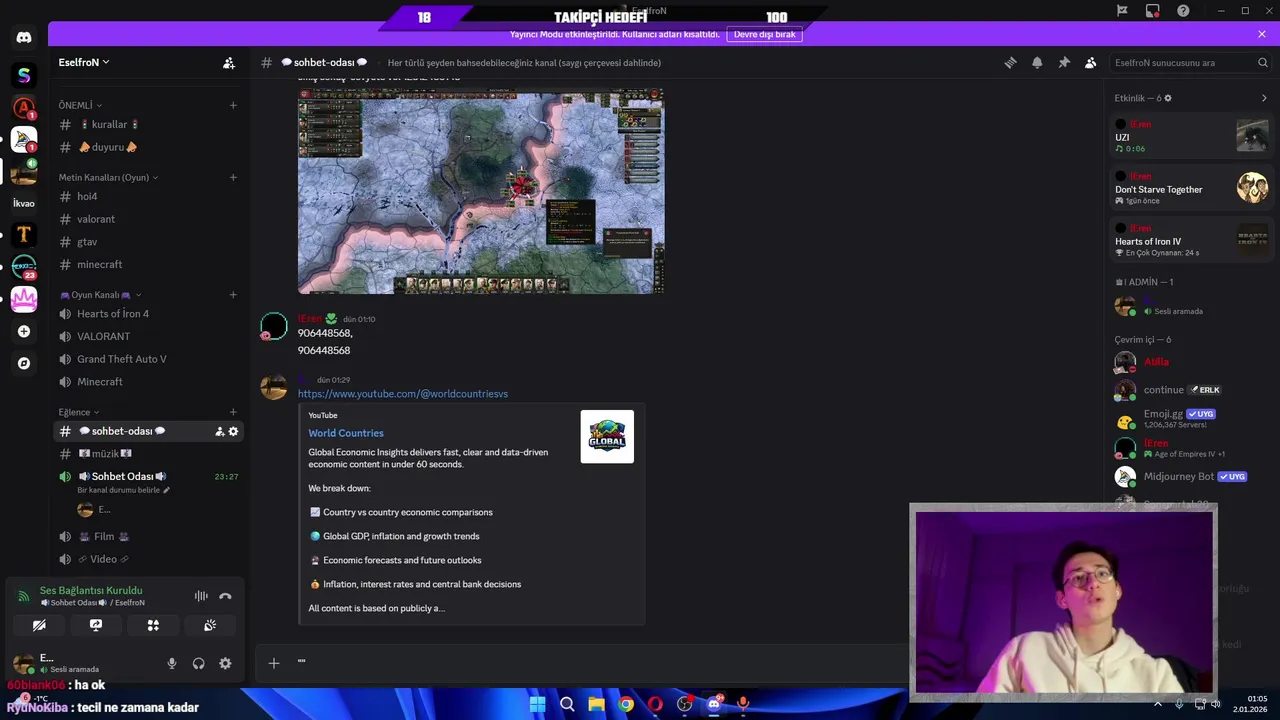Switch to the hoi4 text channel
Viewport: 1280px width, 720px height.
point(148,196)
